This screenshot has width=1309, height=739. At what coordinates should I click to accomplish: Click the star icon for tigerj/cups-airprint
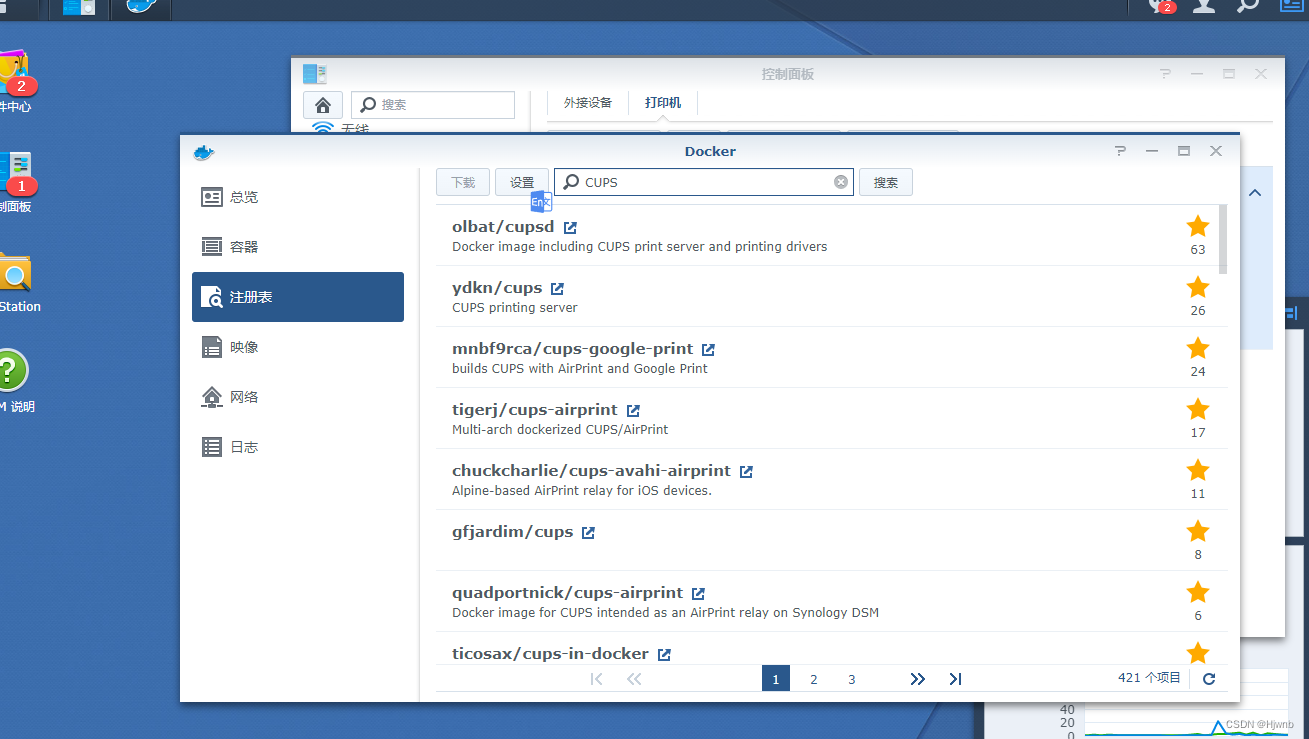click(1198, 409)
